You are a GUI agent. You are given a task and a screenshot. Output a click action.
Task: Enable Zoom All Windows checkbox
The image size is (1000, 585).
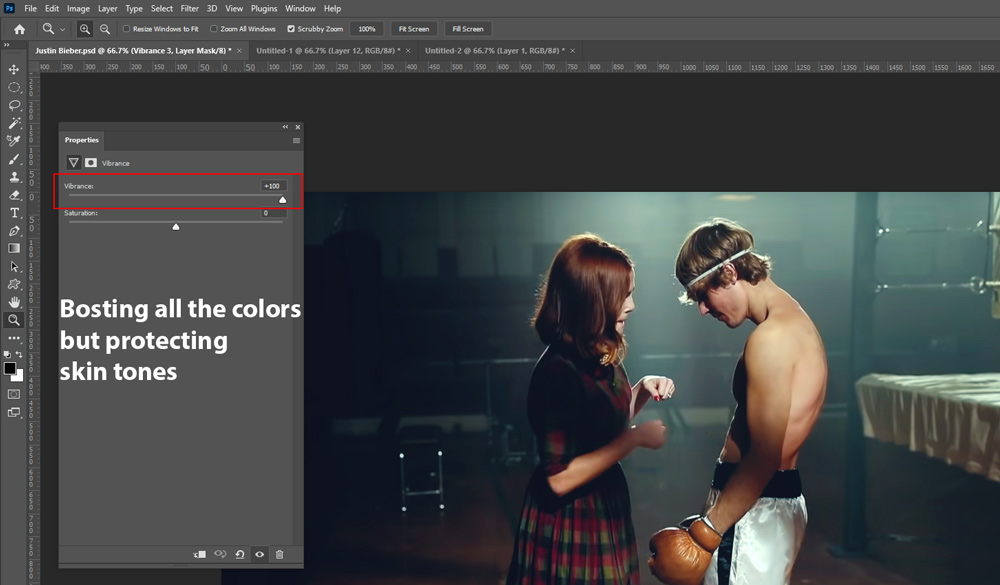(214, 29)
